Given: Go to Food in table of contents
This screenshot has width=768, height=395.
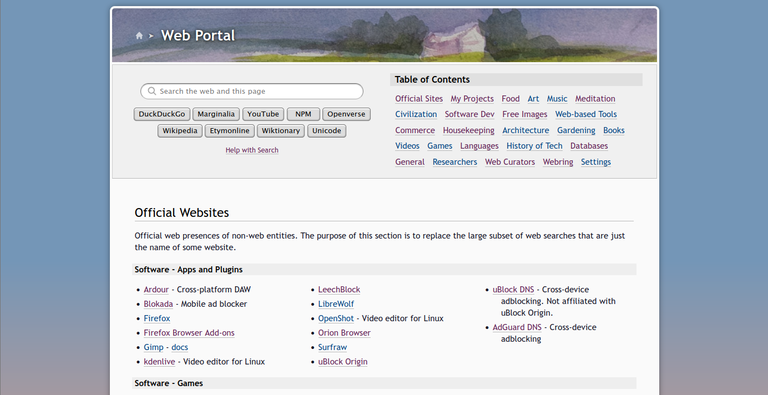Looking at the screenshot, I should click(x=510, y=99).
